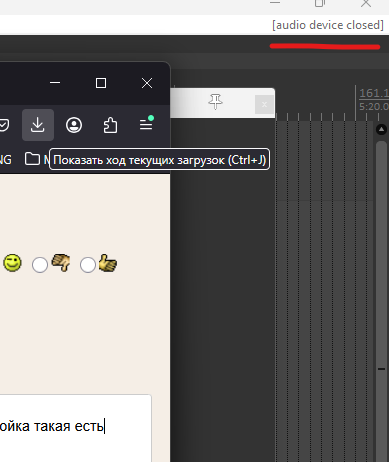Close the docked panel with small x
The height and width of the screenshot is (462, 389).
coord(264,105)
